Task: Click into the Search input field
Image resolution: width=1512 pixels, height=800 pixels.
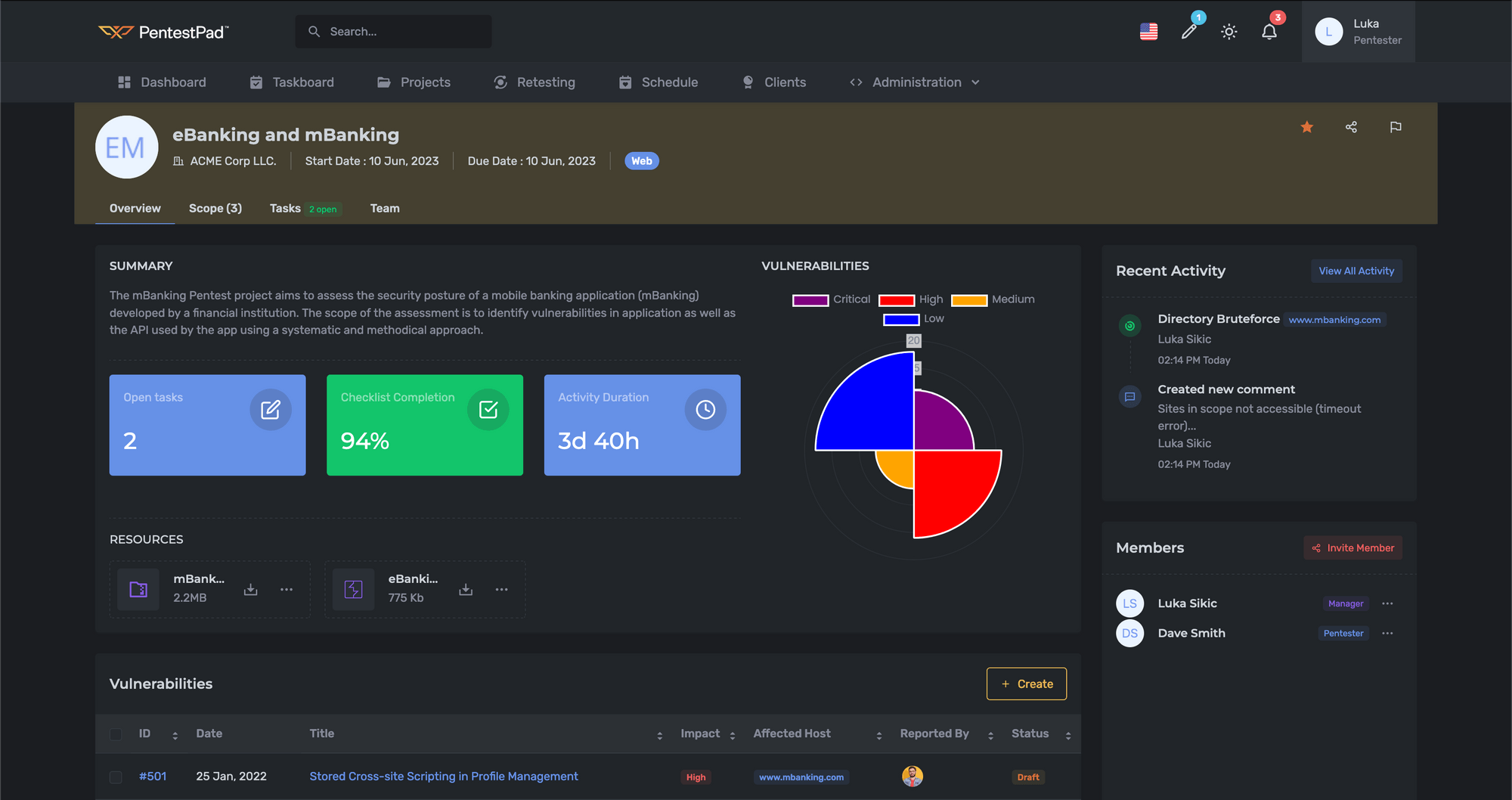Action: (393, 32)
